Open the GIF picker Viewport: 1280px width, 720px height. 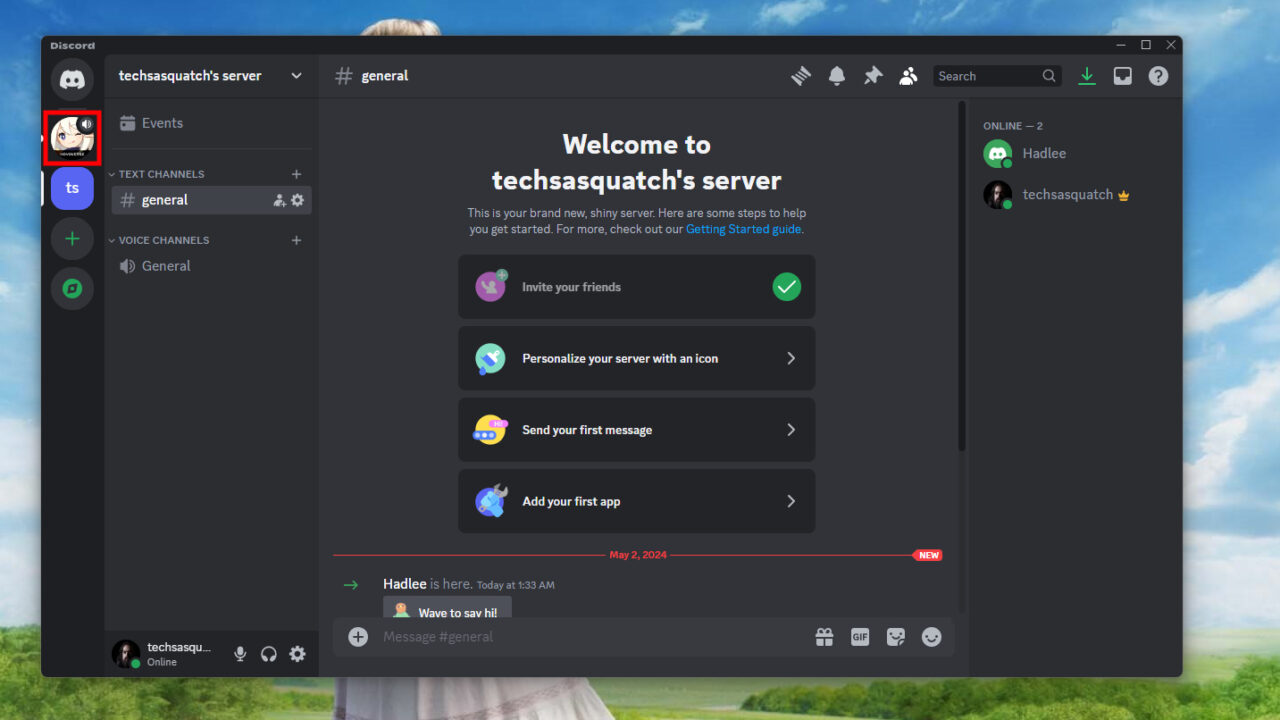pos(859,636)
